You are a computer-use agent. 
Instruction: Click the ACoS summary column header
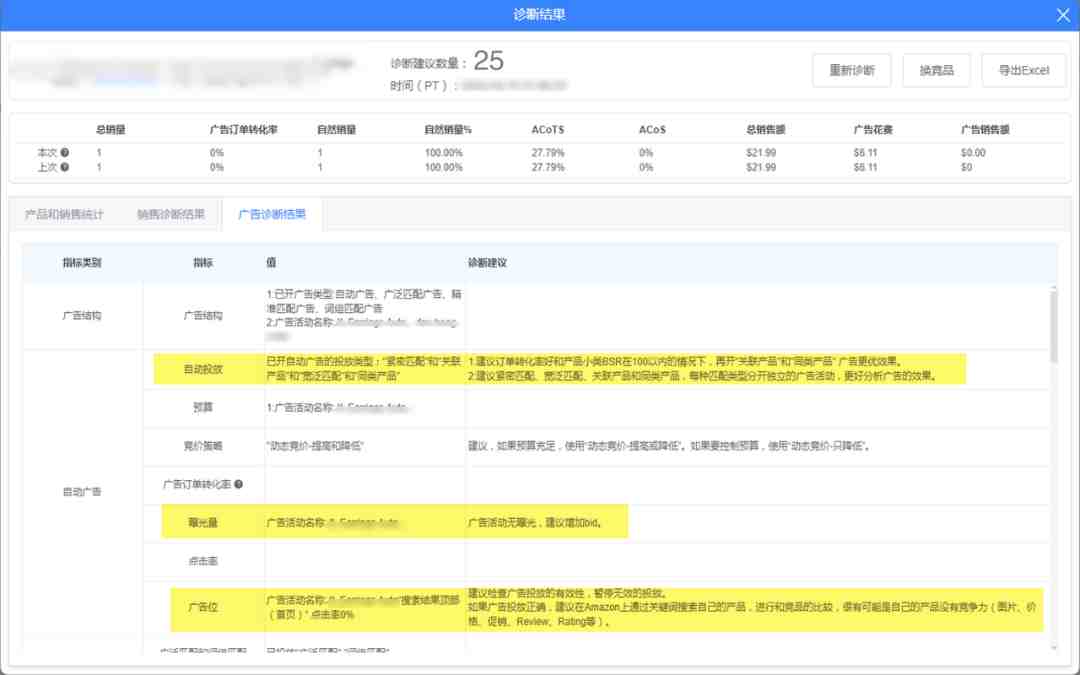click(652, 129)
